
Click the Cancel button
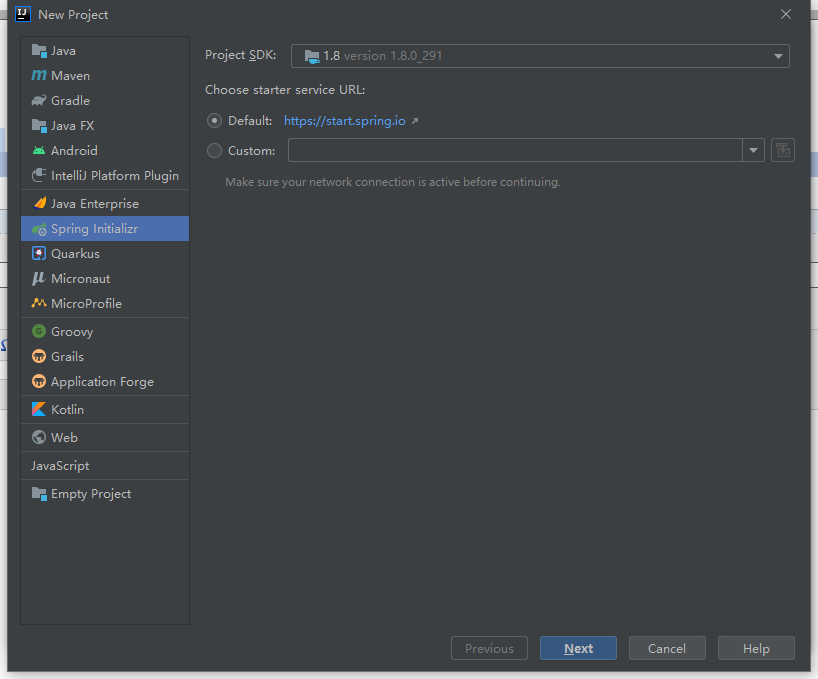[666, 649]
